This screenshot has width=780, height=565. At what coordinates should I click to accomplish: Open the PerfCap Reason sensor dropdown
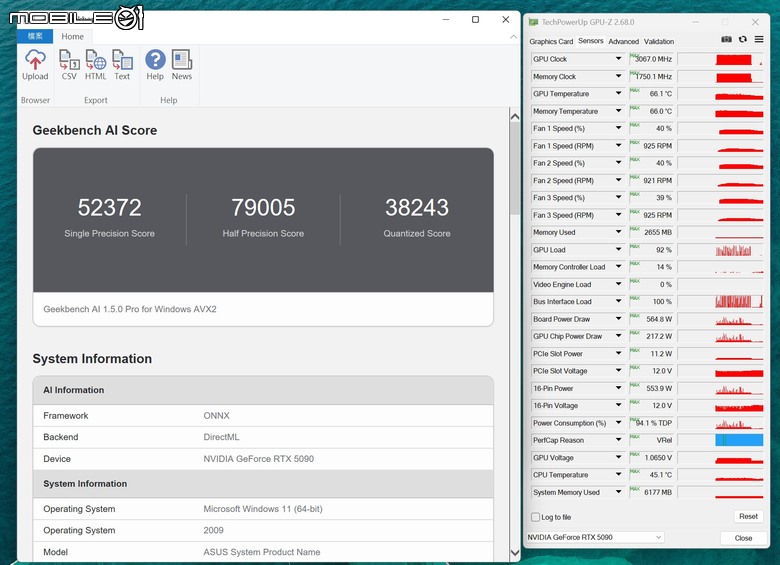618,440
